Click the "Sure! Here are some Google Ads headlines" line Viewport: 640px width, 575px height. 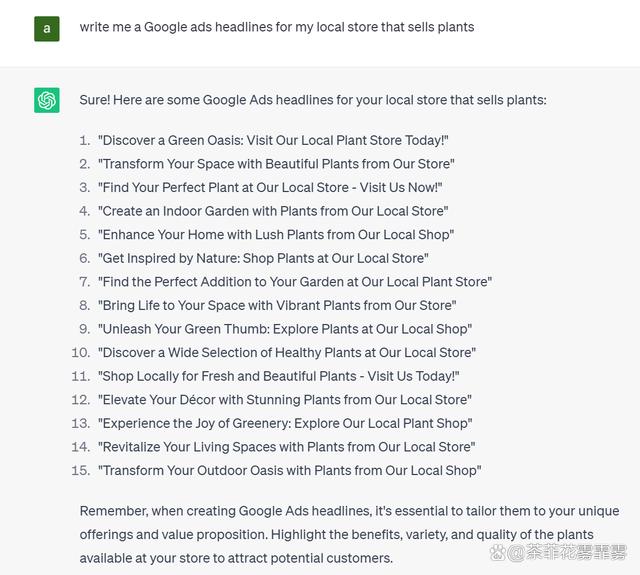pos(313,100)
